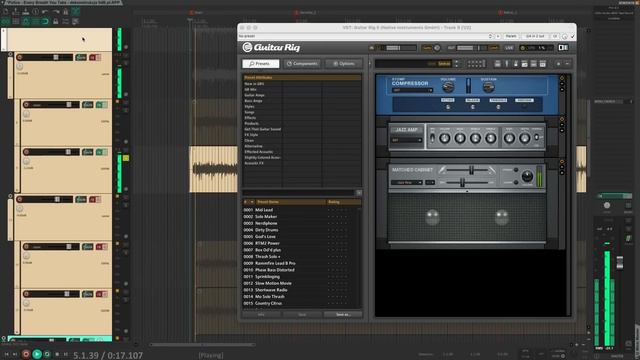Show the tuner tool in rack toolbar
This screenshot has width=640, height=360.
coord(507,64)
